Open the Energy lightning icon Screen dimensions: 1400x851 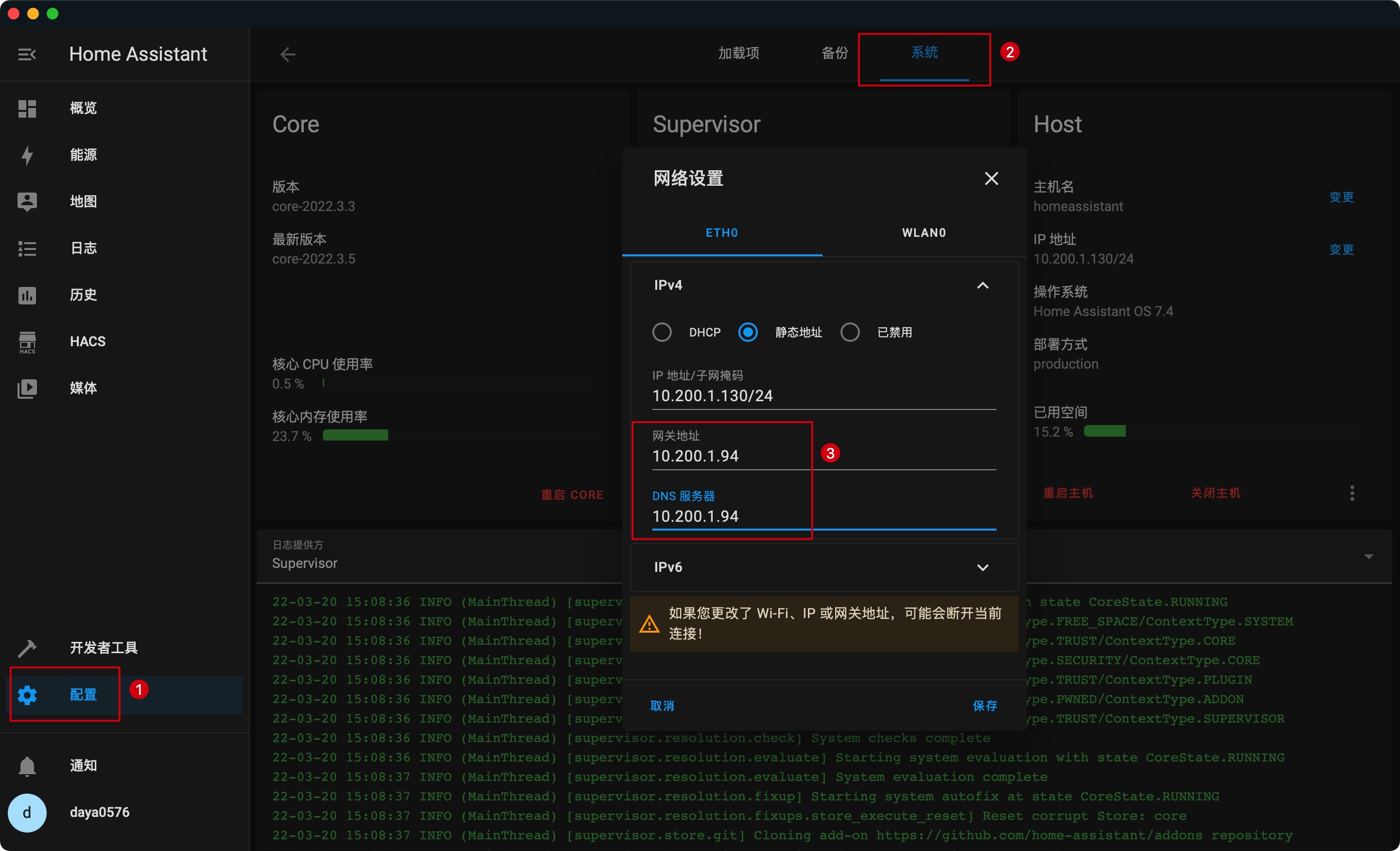[27, 155]
